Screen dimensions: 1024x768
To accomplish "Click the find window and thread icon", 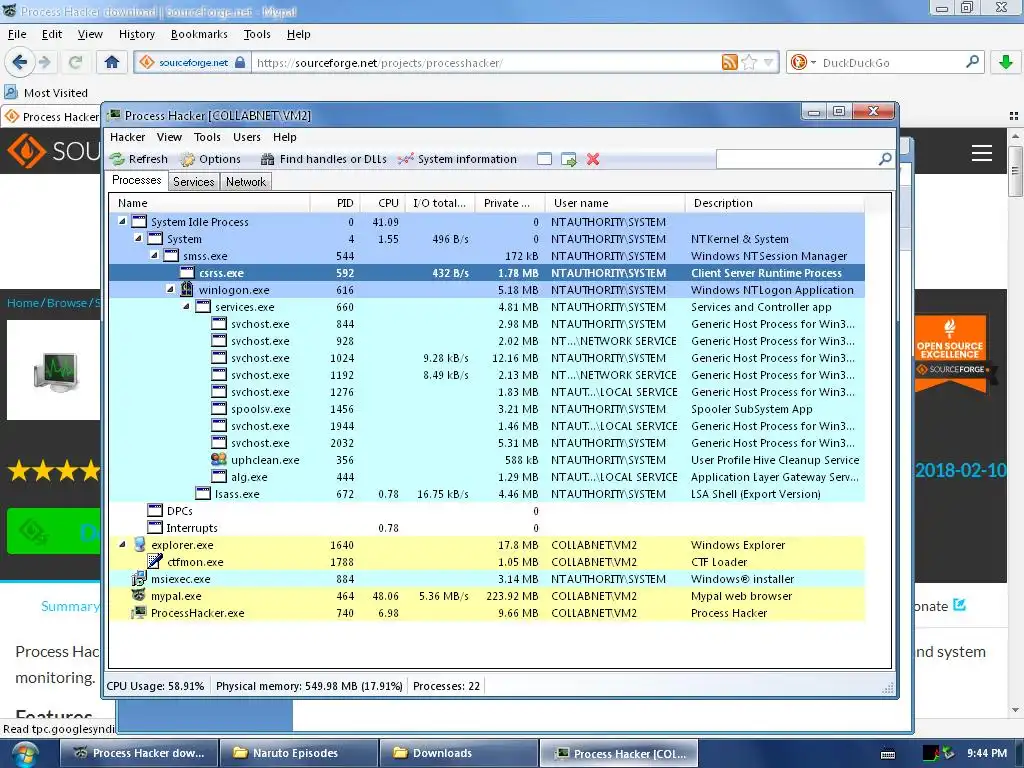I will point(569,159).
